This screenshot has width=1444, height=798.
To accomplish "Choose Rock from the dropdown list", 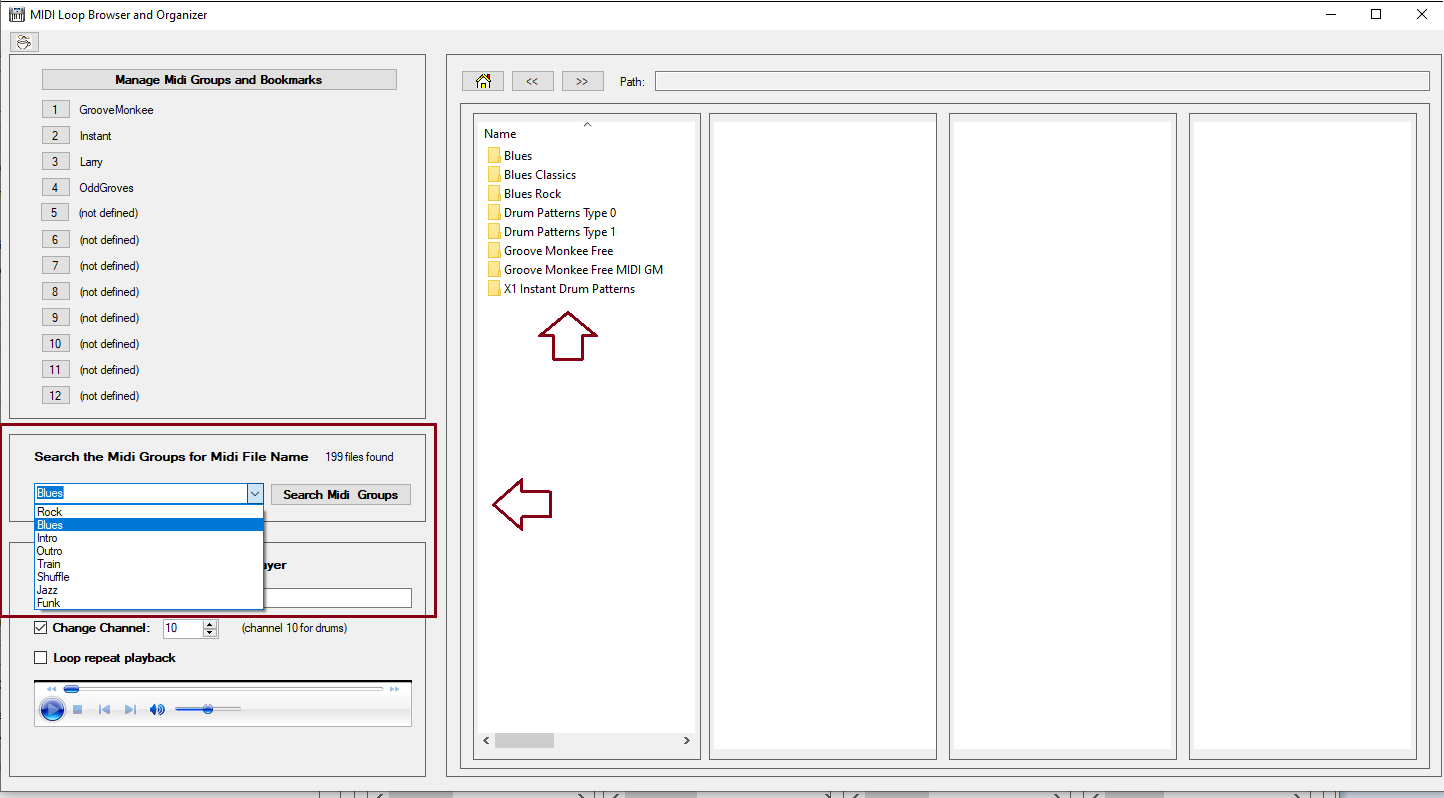I will [x=149, y=512].
